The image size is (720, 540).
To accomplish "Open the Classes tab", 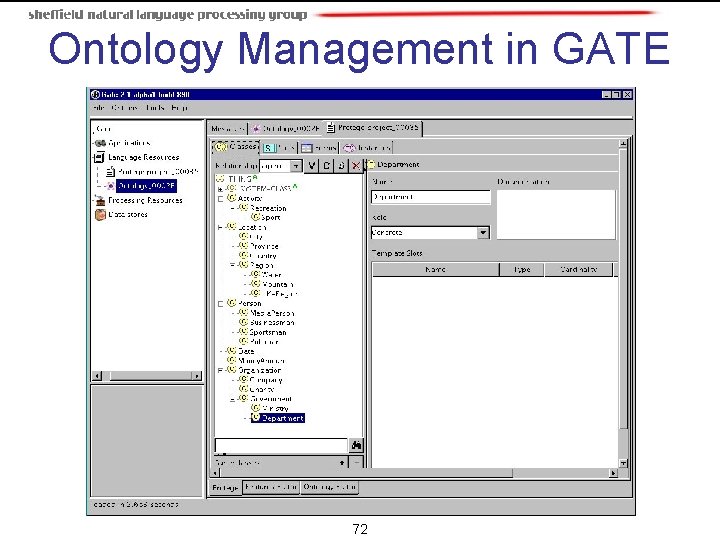I will pyautogui.click(x=236, y=147).
